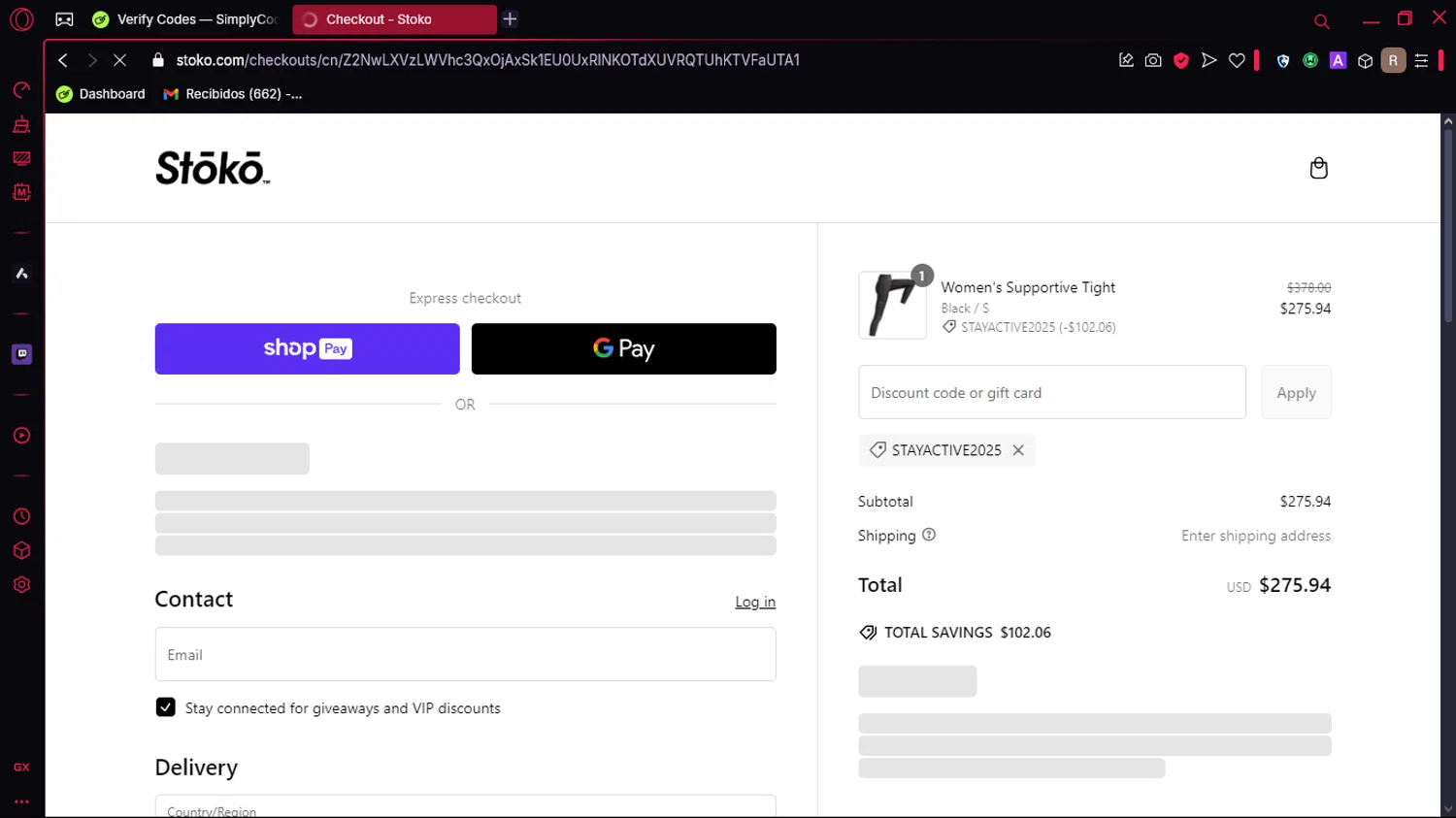
Task: Click the Women's Supportive Tight thumbnail
Action: [x=892, y=305]
